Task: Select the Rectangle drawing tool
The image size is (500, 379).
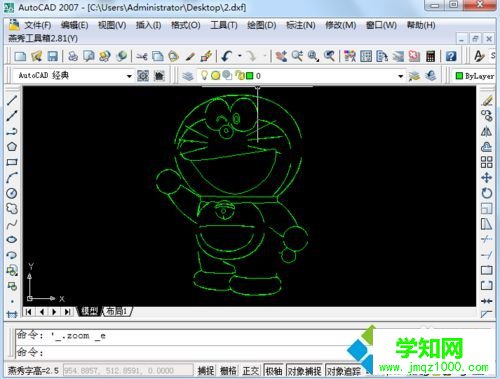Action: click(12, 162)
